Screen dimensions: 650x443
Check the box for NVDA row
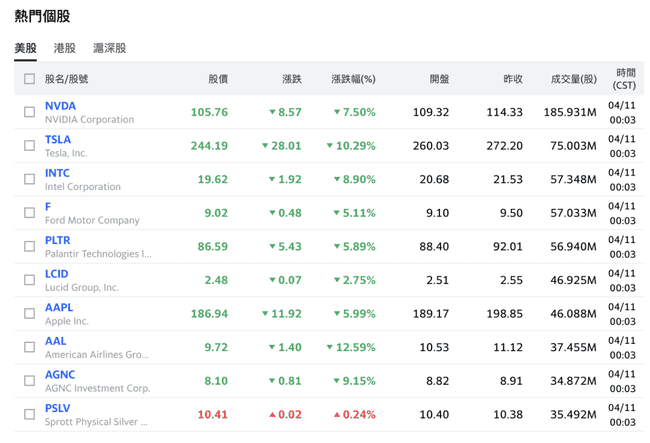29,112
